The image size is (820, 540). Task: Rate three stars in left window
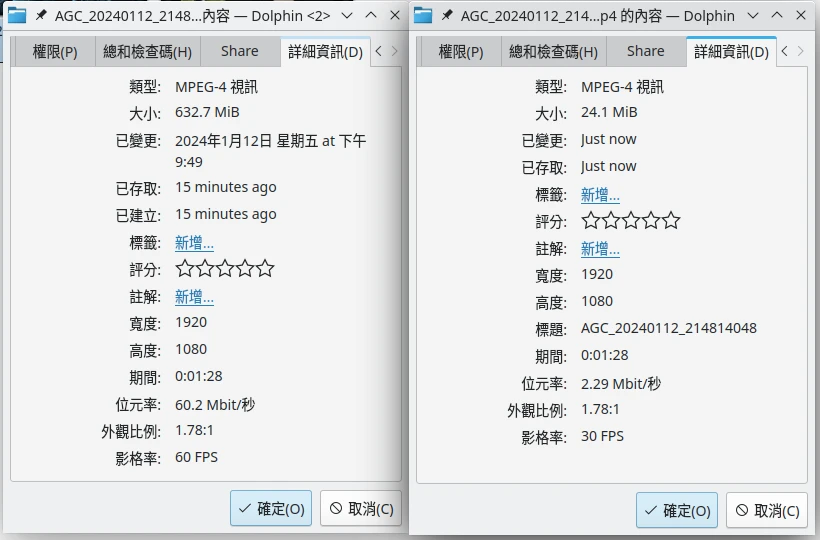pos(225,268)
